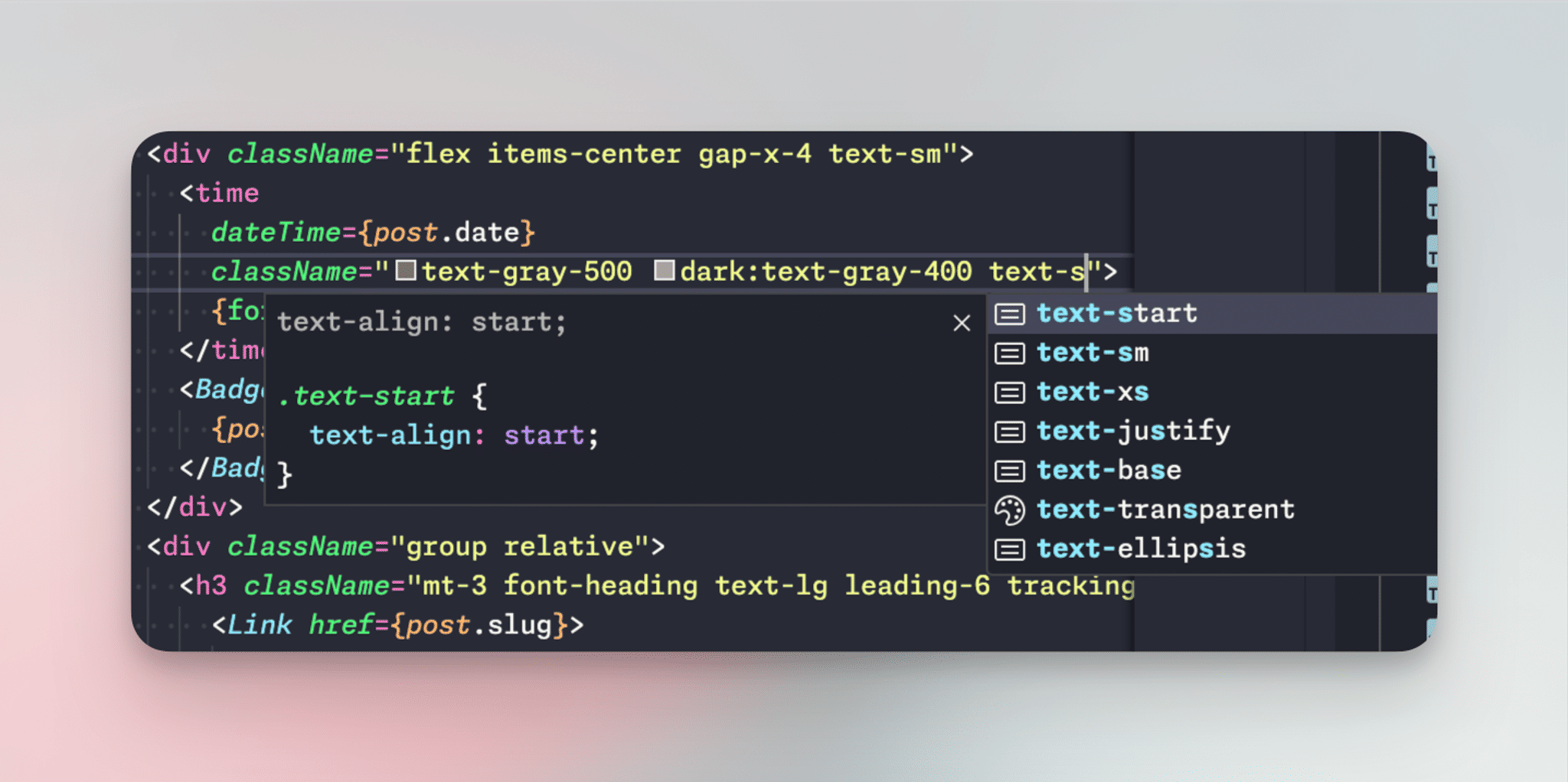
Task: Click the "leading-6" class in h3 line
Action: [x=917, y=586]
